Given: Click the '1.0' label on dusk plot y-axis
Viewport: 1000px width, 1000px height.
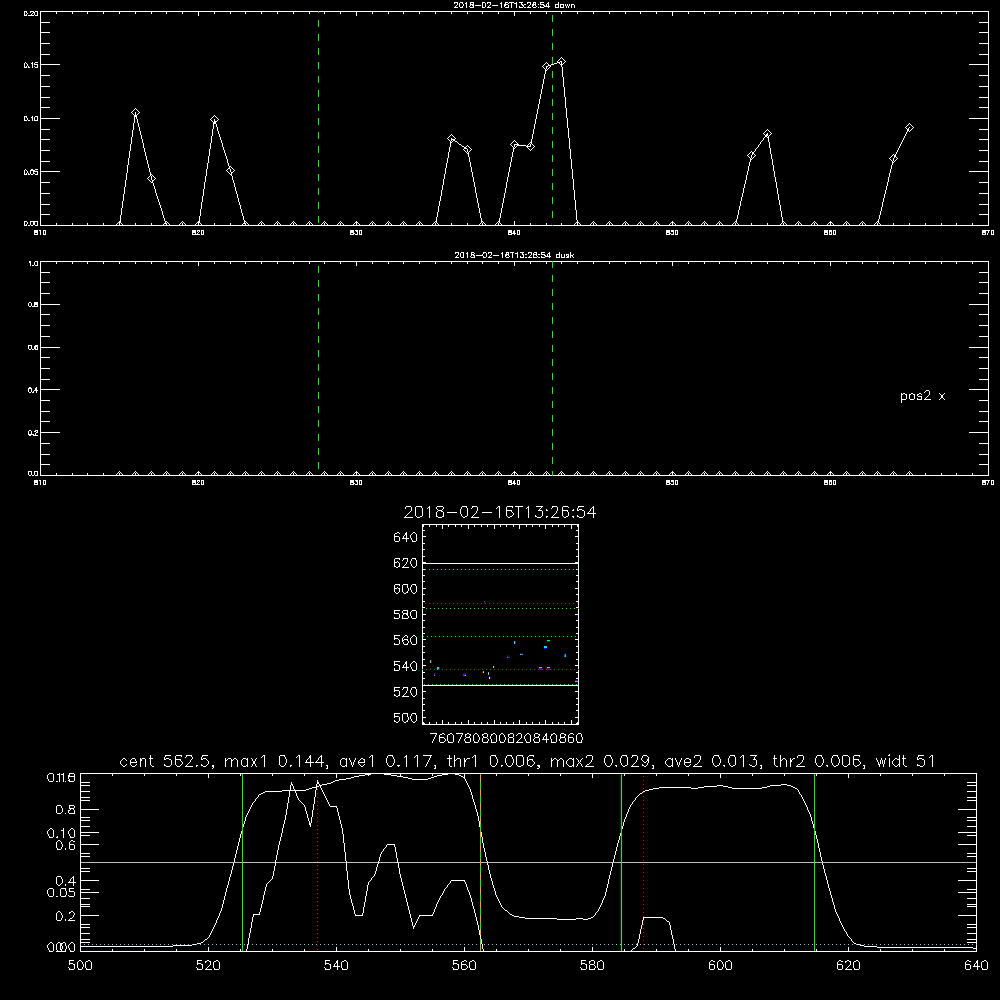Looking at the screenshot, I should 33,263.
